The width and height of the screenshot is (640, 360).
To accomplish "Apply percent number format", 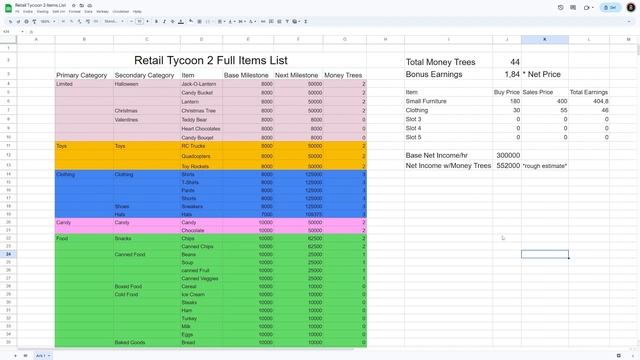I will [71, 21].
